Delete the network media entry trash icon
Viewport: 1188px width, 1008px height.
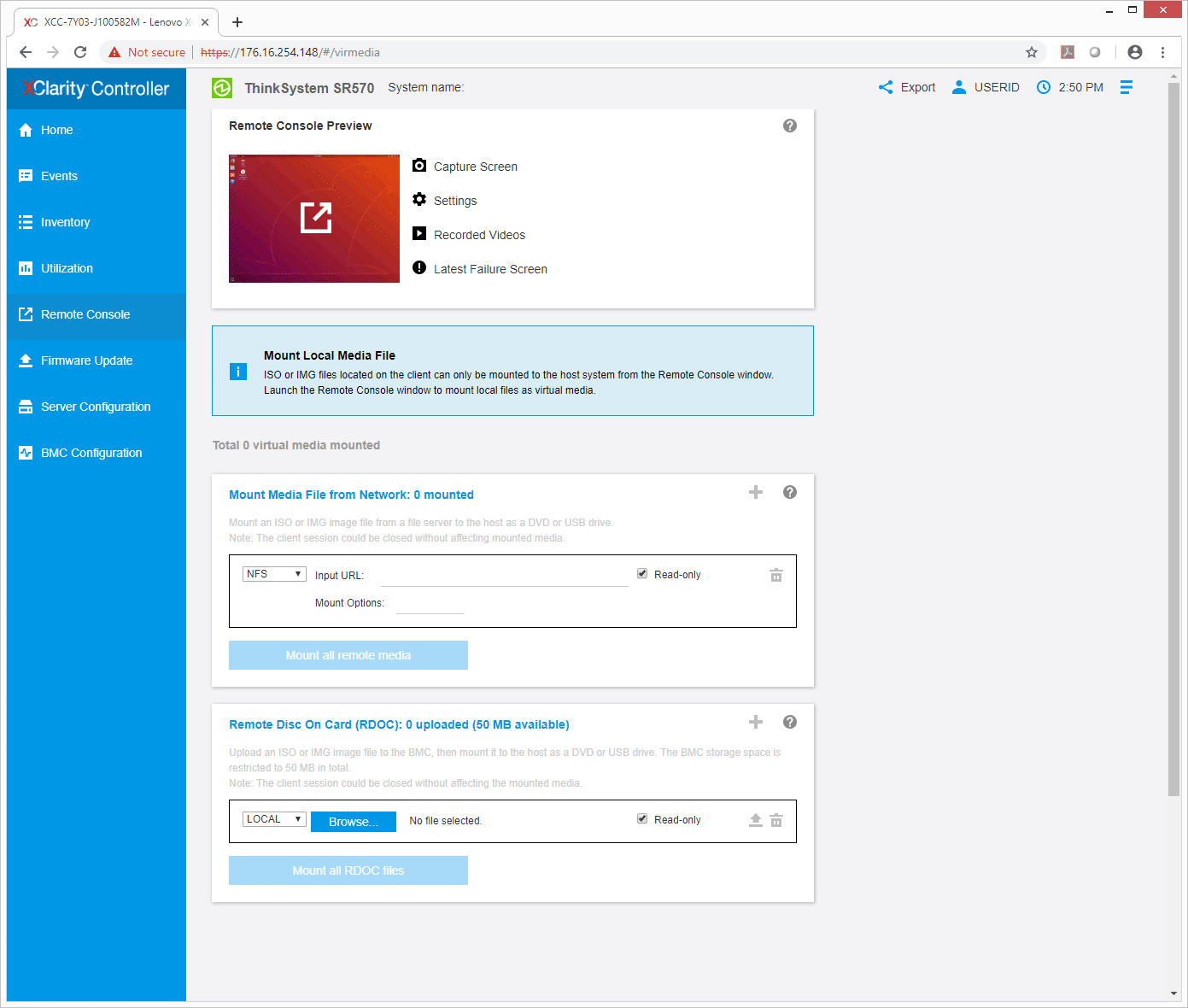click(x=776, y=575)
